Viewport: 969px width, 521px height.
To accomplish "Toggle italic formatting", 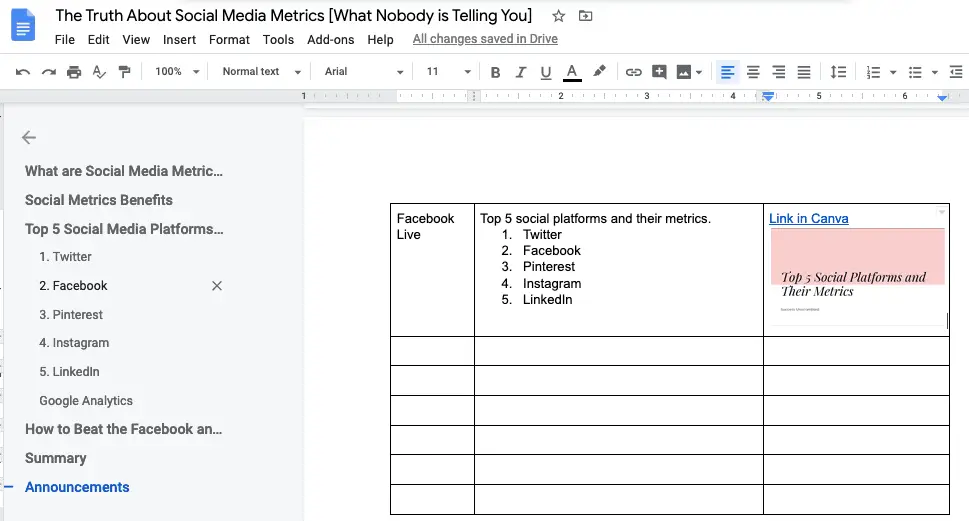I will pos(520,72).
